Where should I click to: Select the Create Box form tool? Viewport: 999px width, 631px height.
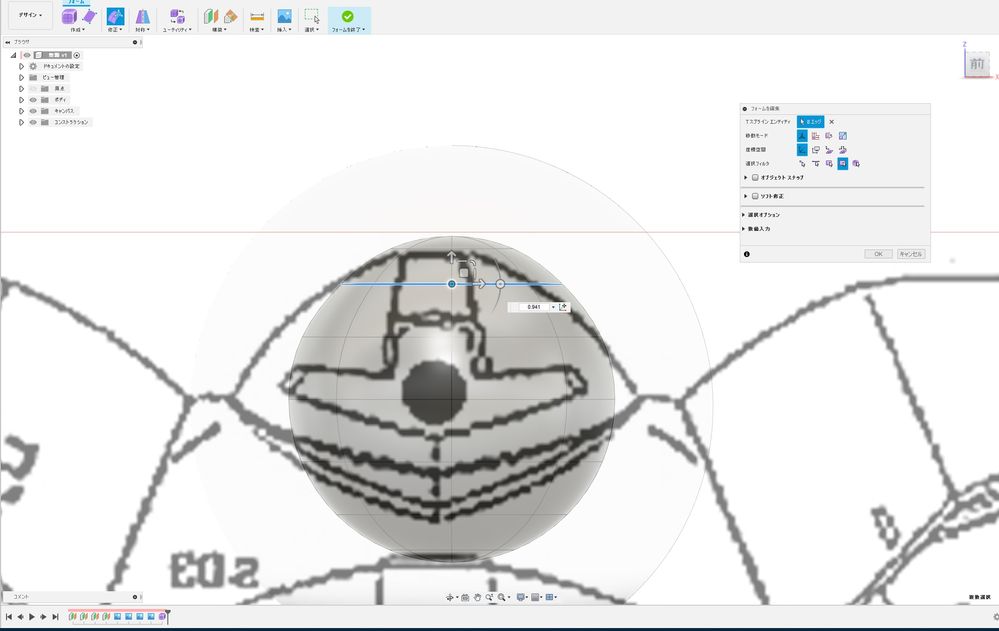pyautogui.click(x=69, y=17)
